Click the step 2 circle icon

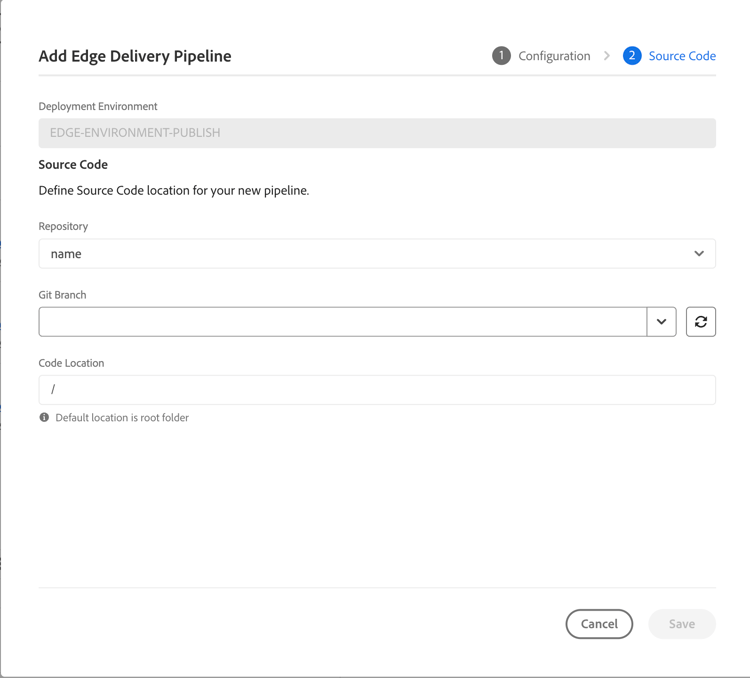[x=632, y=56]
